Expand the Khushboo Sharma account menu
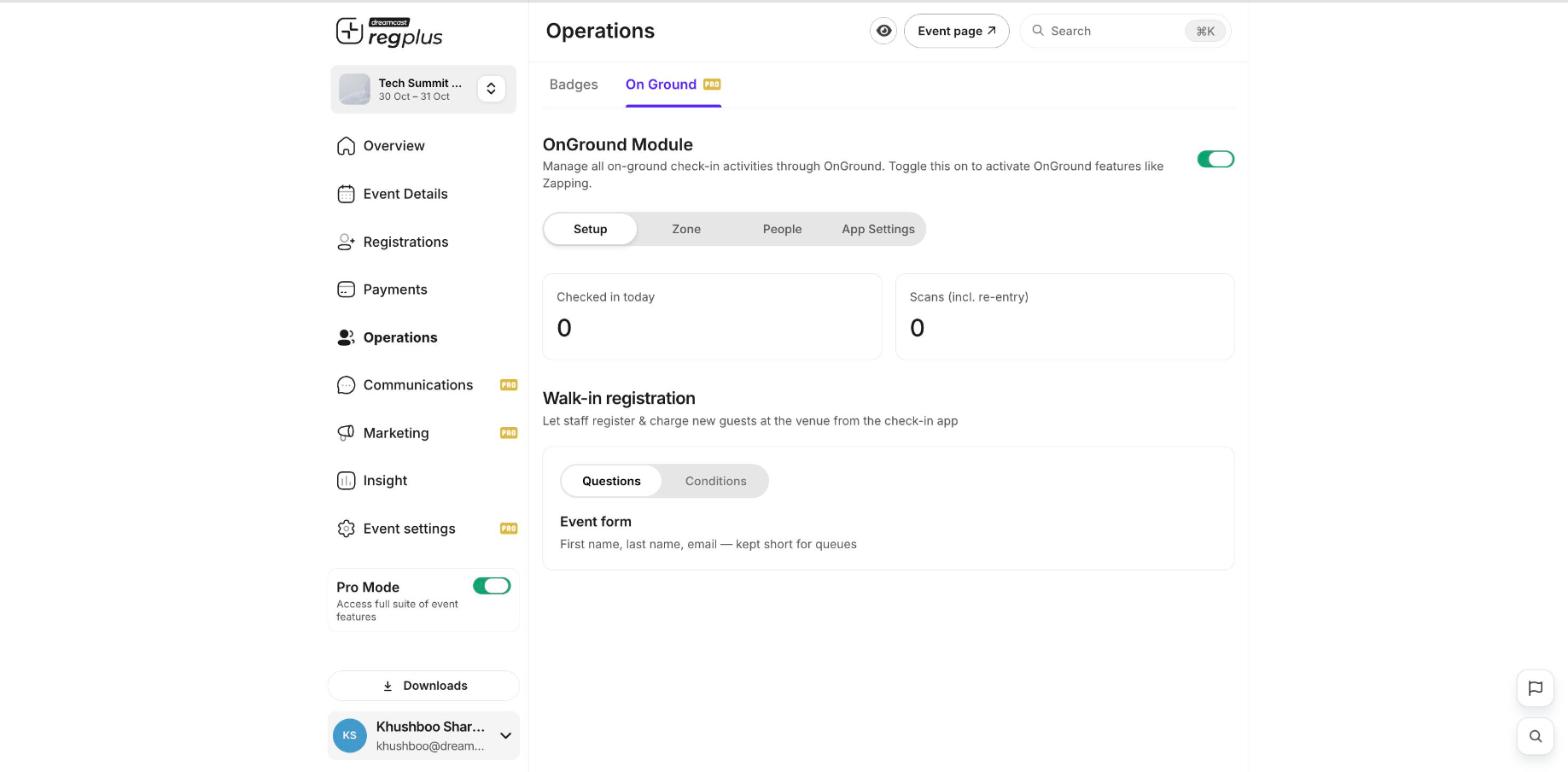This screenshot has width=1568, height=772. click(x=505, y=736)
